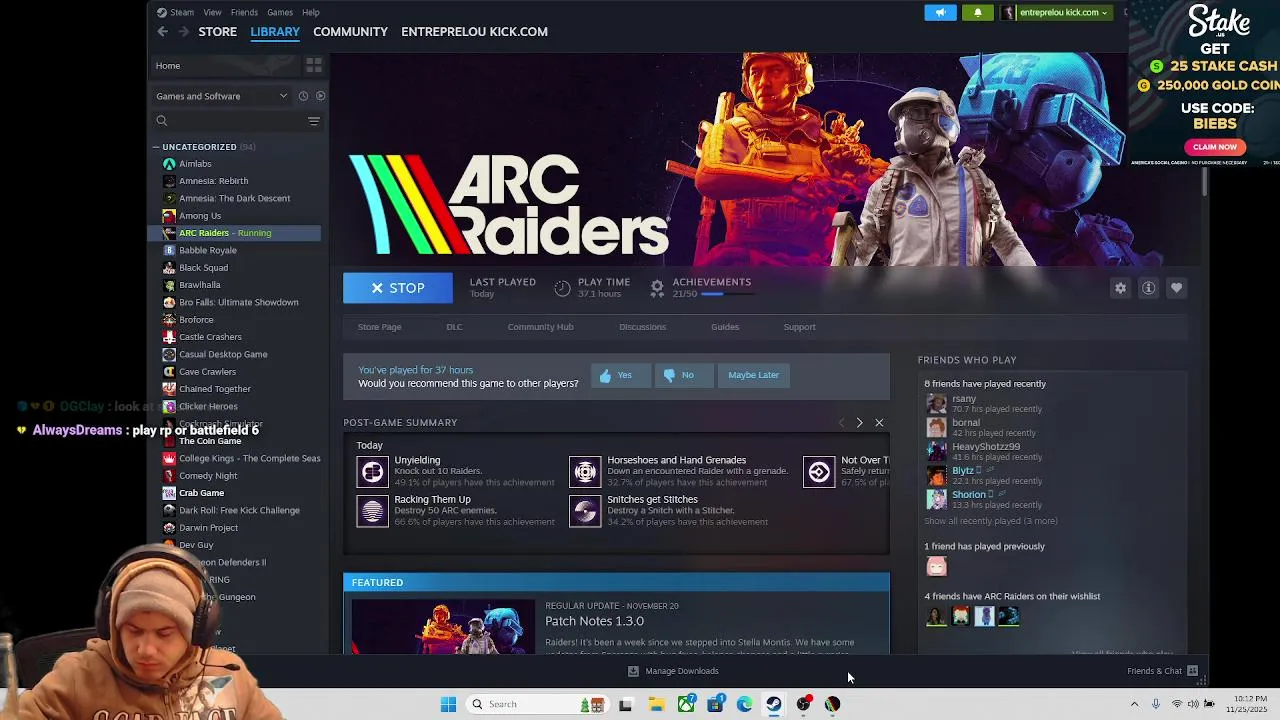Click the achievements trophy icon
The image size is (1280, 720).
click(657, 288)
